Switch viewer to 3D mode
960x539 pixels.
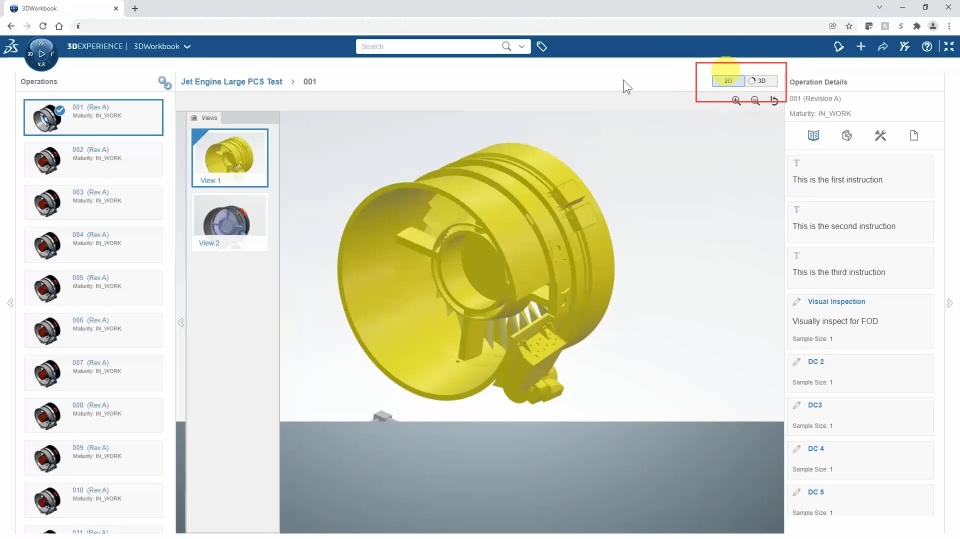(x=761, y=81)
